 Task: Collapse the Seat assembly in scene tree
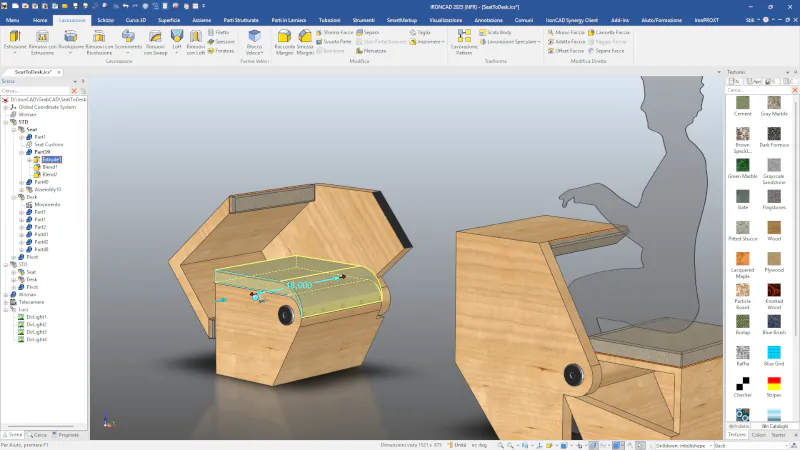[14, 130]
